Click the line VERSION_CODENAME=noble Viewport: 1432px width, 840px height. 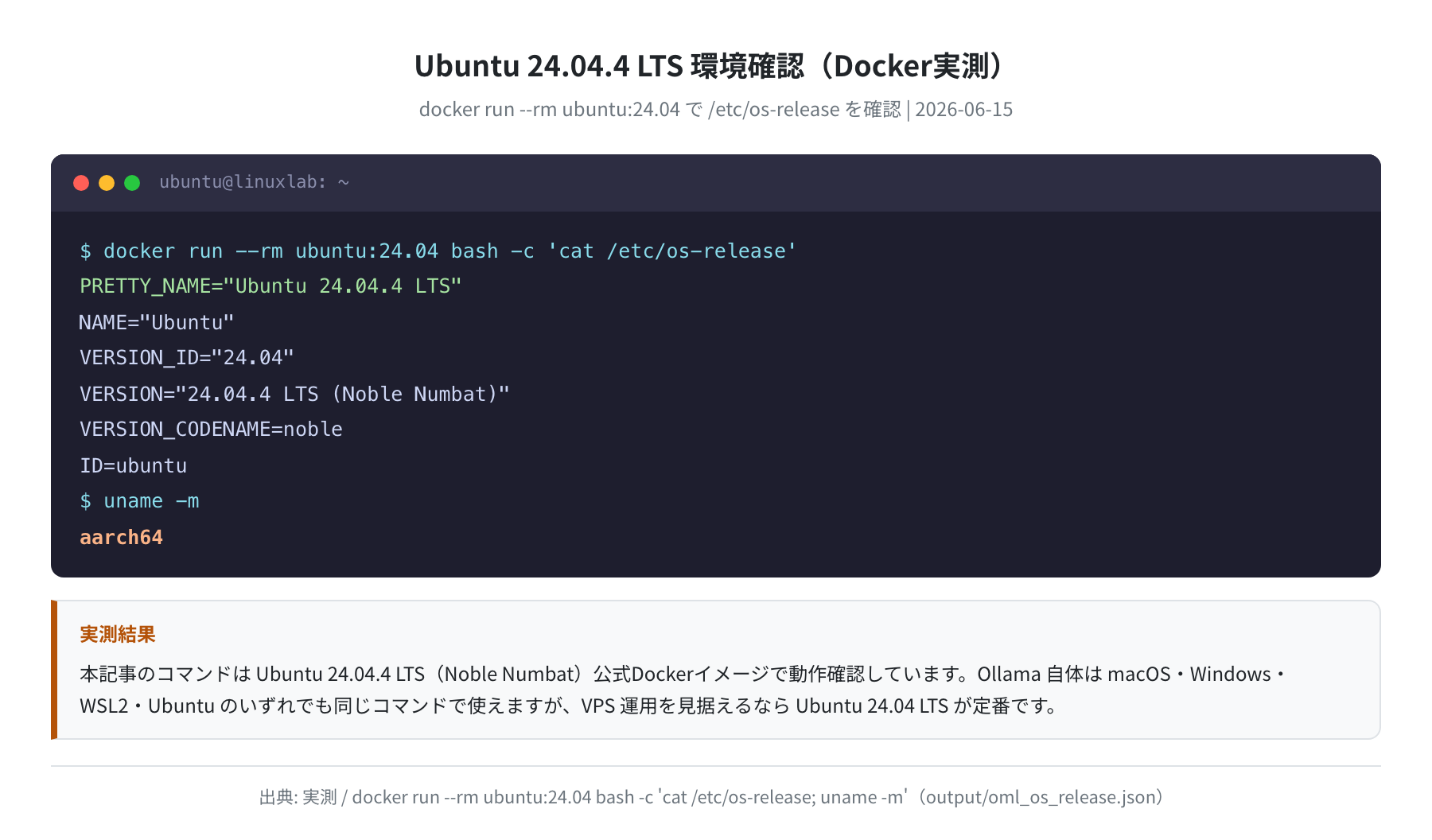coord(211,430)
